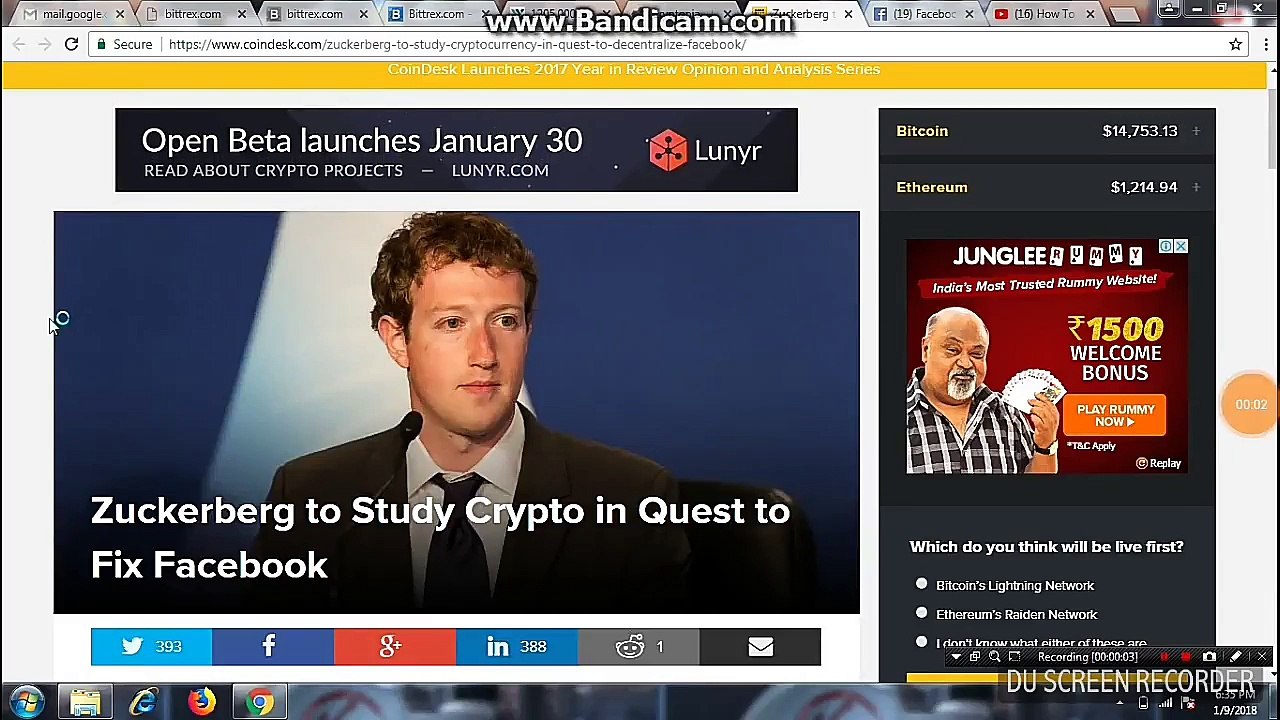Share the article on Facebook

(272, 647)
